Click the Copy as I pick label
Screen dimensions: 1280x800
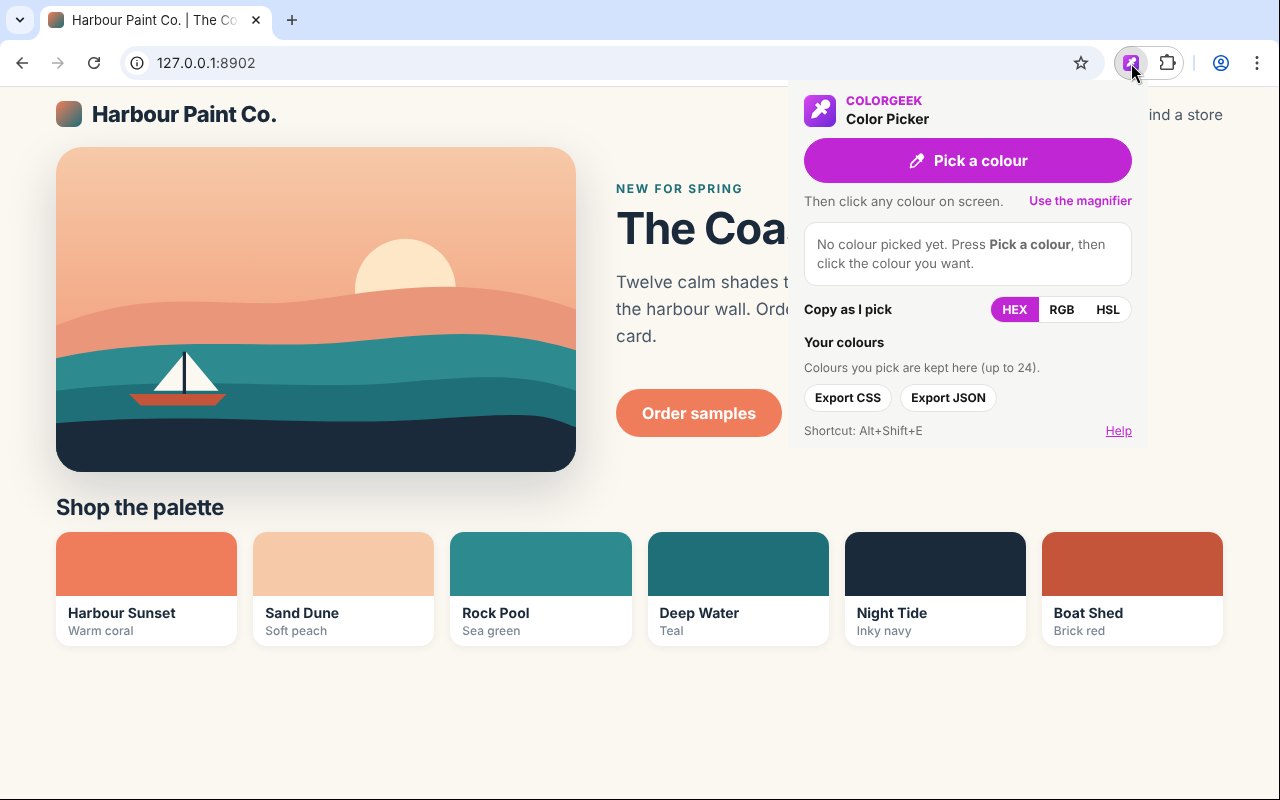[848, 310]
